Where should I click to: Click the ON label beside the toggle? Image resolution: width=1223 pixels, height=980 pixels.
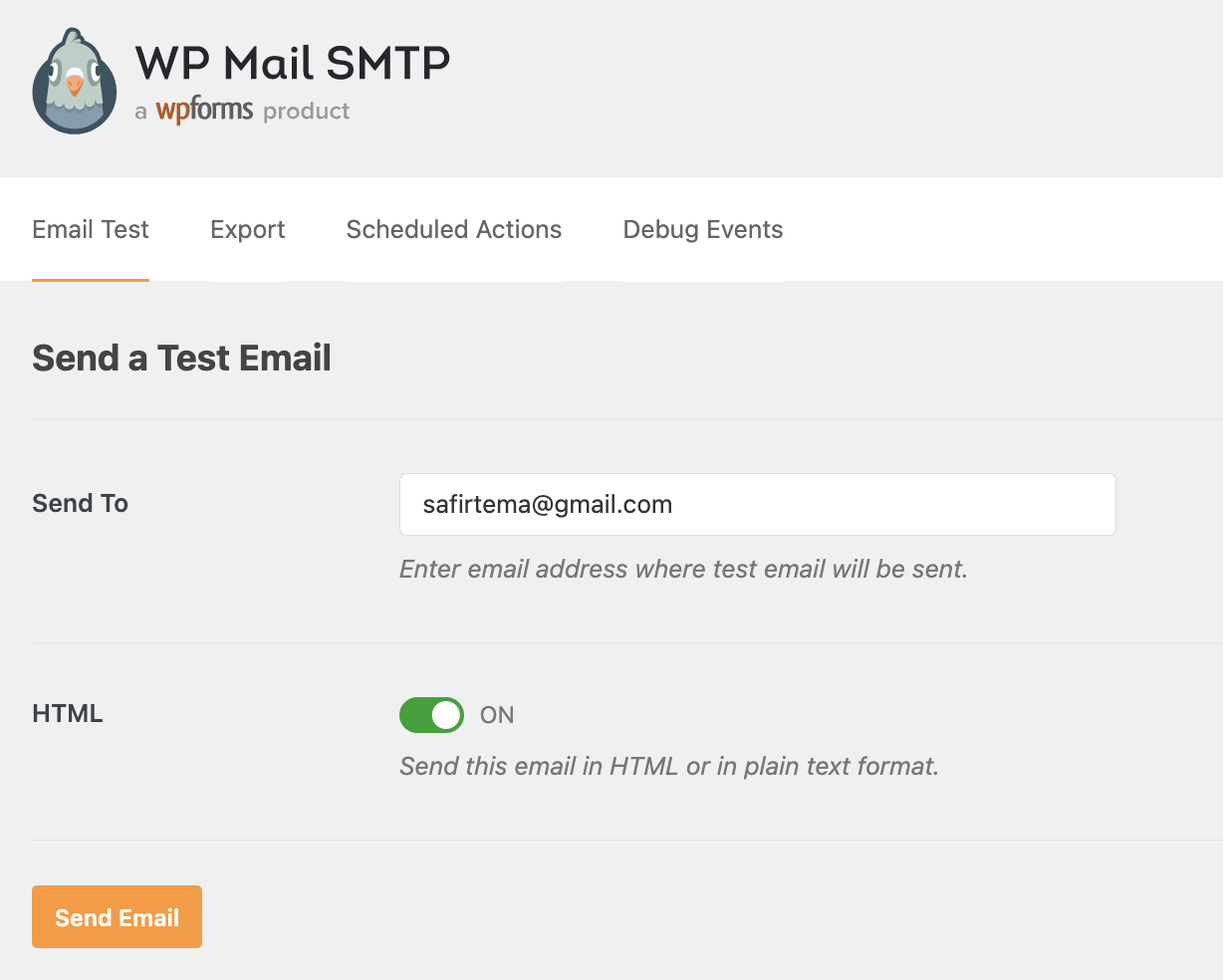[497, 715]
